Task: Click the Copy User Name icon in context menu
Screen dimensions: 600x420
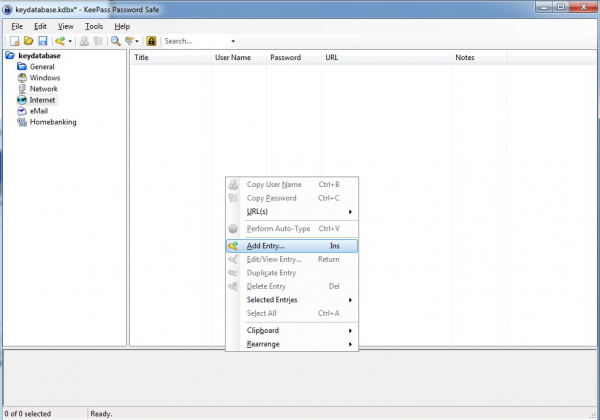Action: [233, 184]
